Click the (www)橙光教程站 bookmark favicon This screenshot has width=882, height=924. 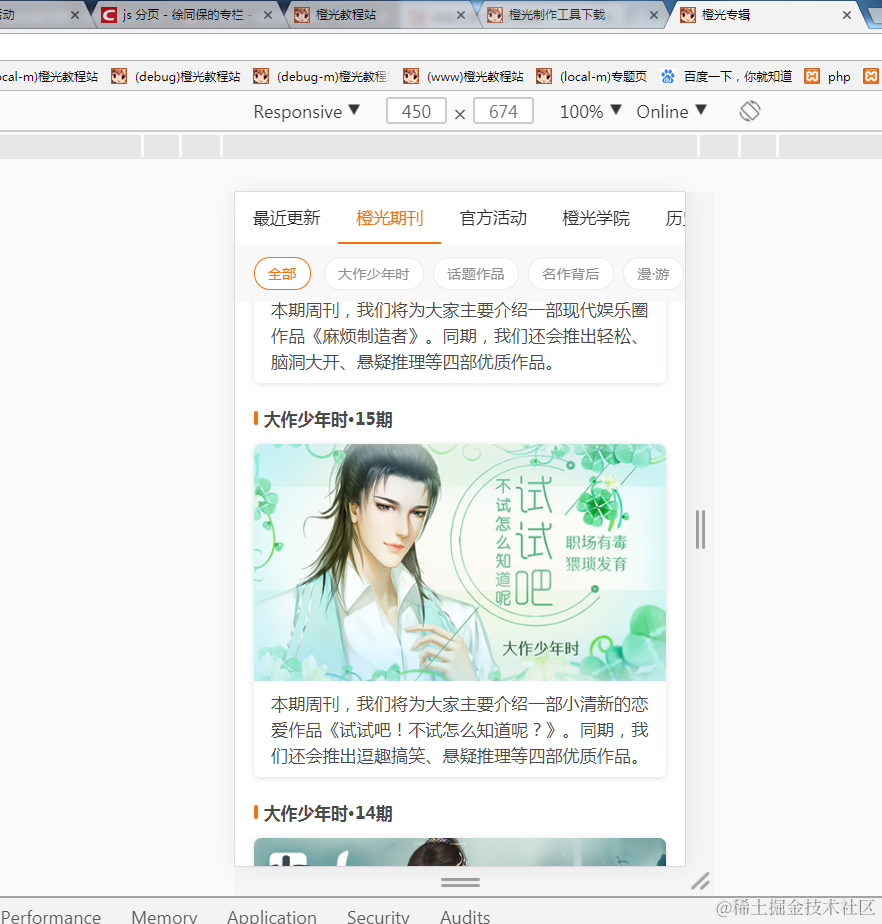411,76
